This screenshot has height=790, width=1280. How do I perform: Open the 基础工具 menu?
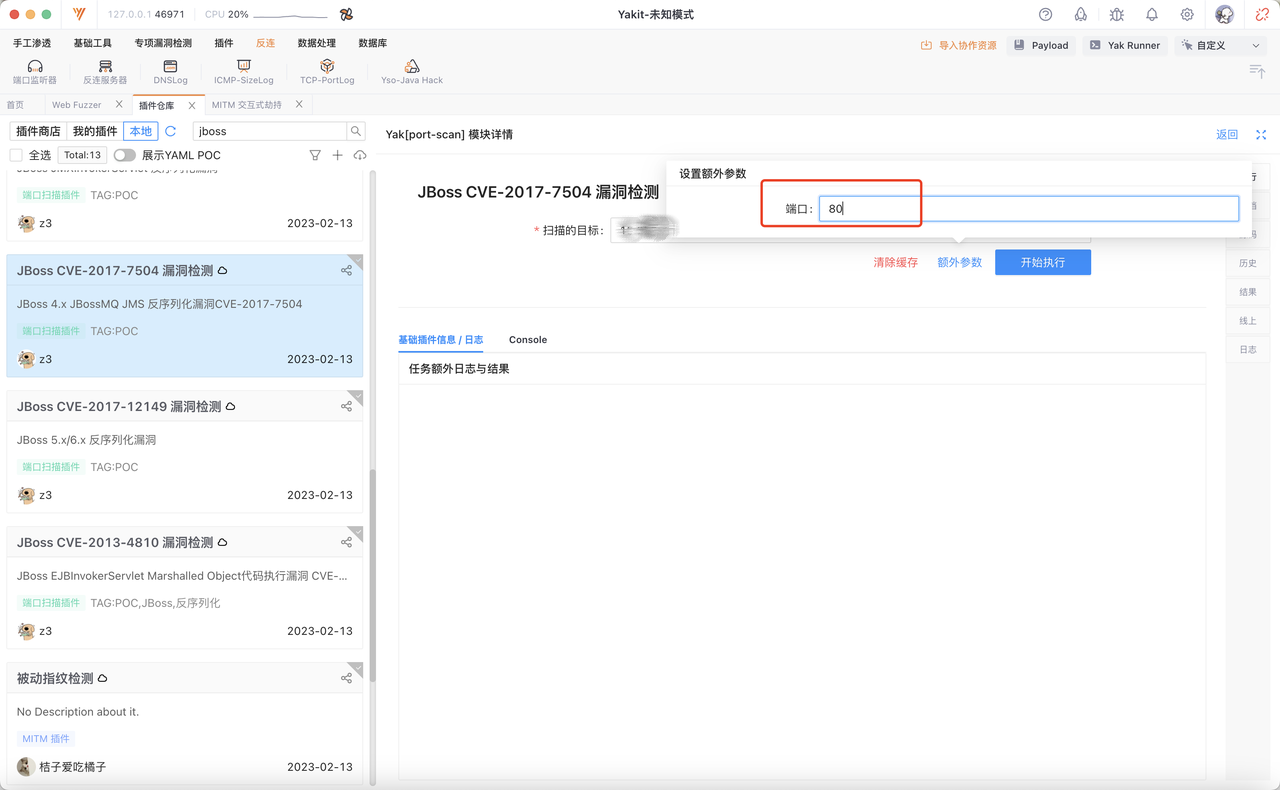click(93, 43)
